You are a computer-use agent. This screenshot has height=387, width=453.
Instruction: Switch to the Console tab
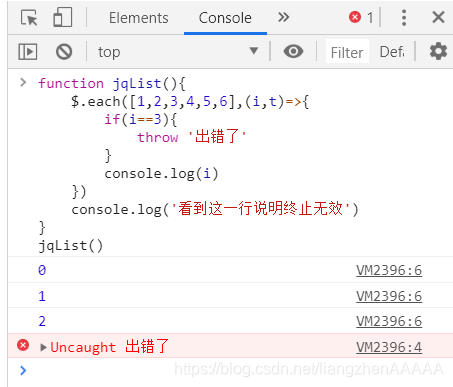click(x=225, y=18)
